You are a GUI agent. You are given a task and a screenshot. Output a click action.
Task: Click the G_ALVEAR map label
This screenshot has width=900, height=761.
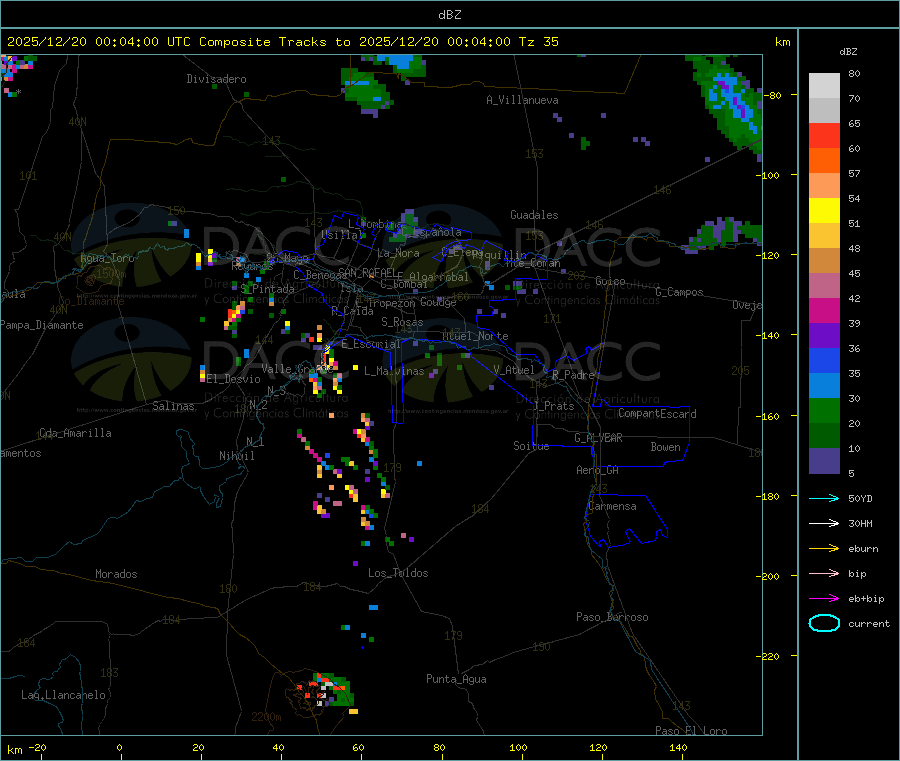pyautogui.click(x=598, y=438)
